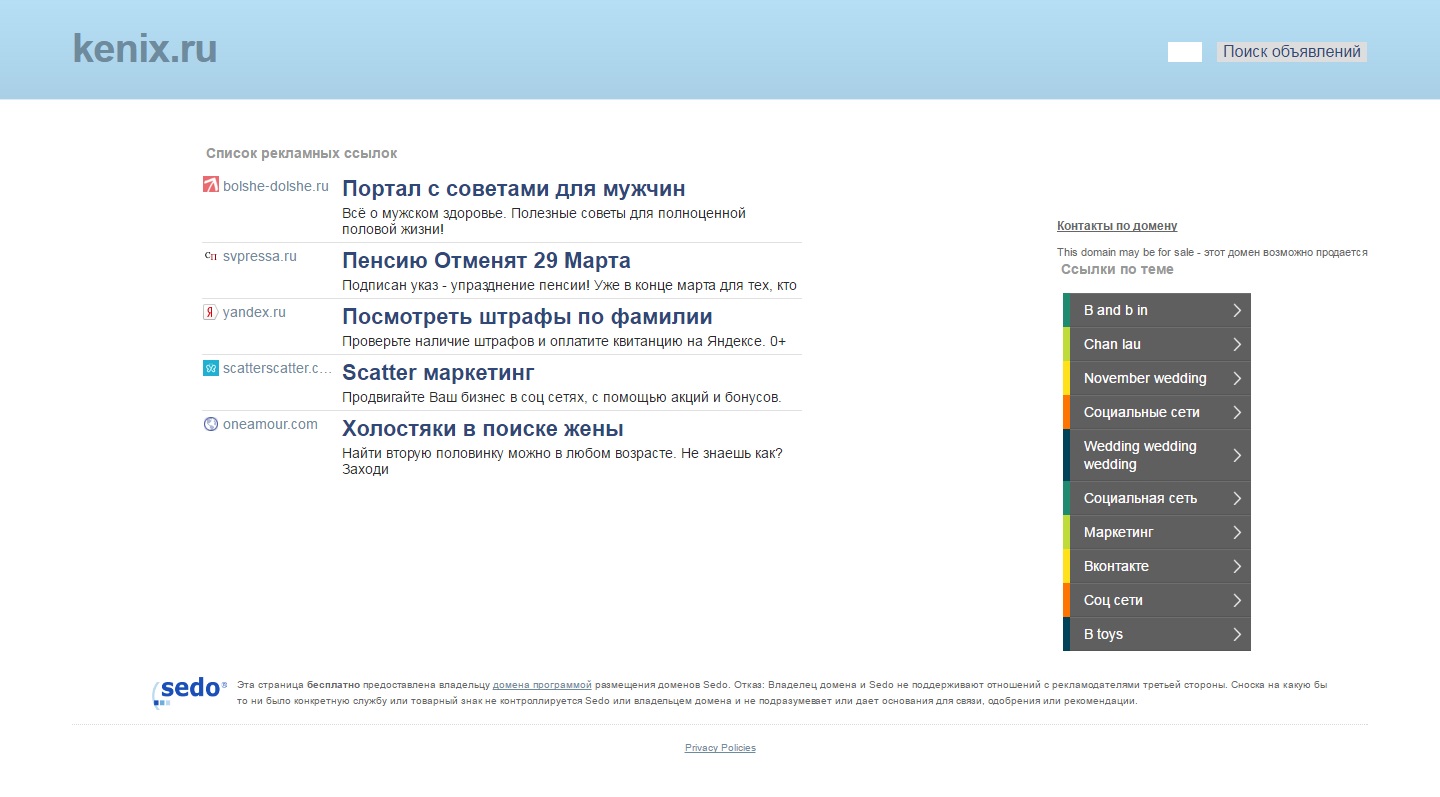Click the kenix.ru site title

(145, 49)
